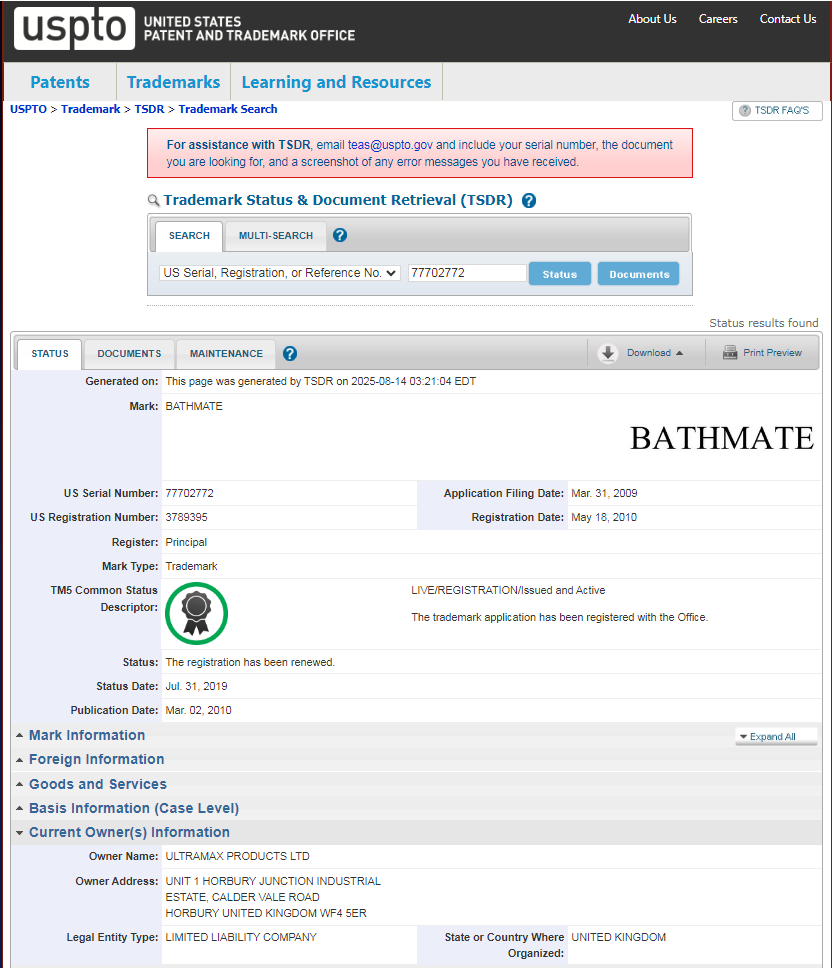Expand the Goods and Services section
The width and height of the screenshot is (832, 968).
click(x=97, y=784)
